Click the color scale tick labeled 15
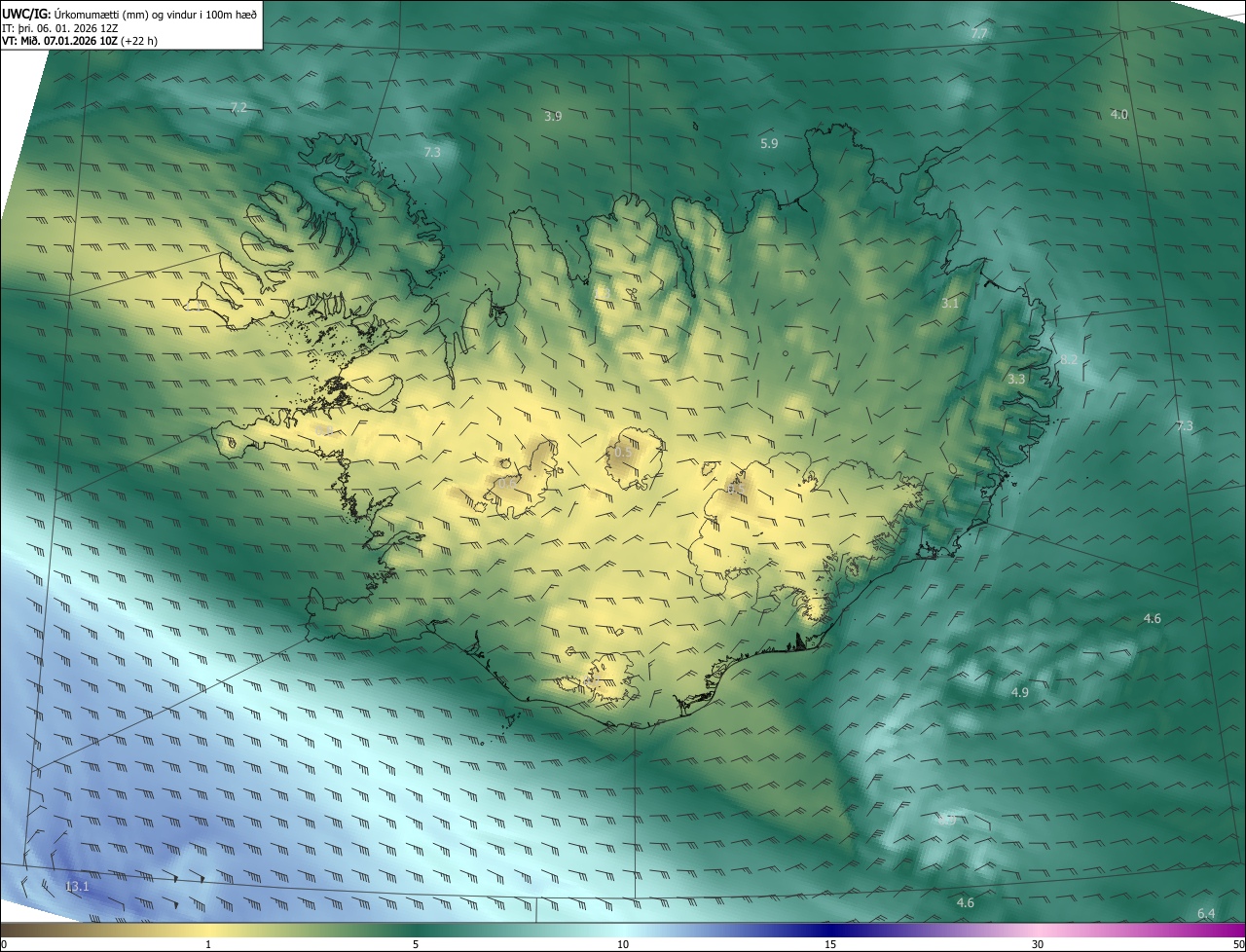Viewport: 1246px width, 952px height. click(830, 944)
